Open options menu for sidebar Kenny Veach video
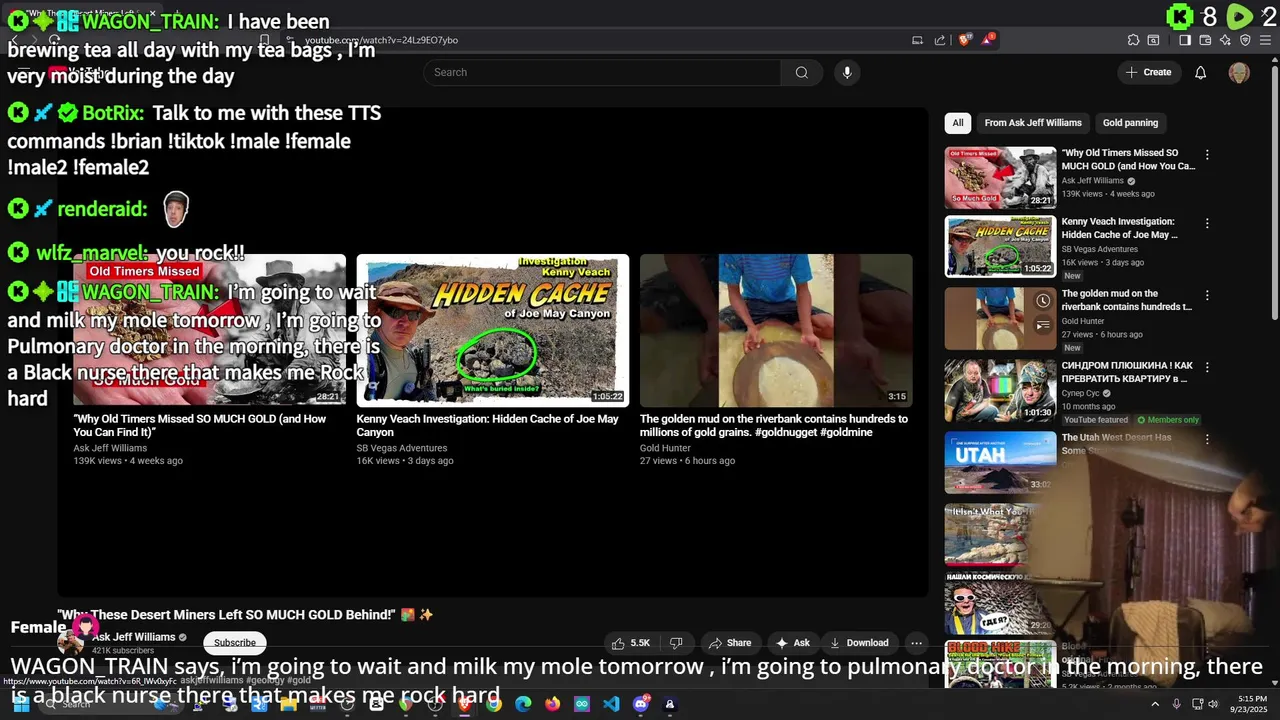1280x720 pixels. (x=1207, y=223)
